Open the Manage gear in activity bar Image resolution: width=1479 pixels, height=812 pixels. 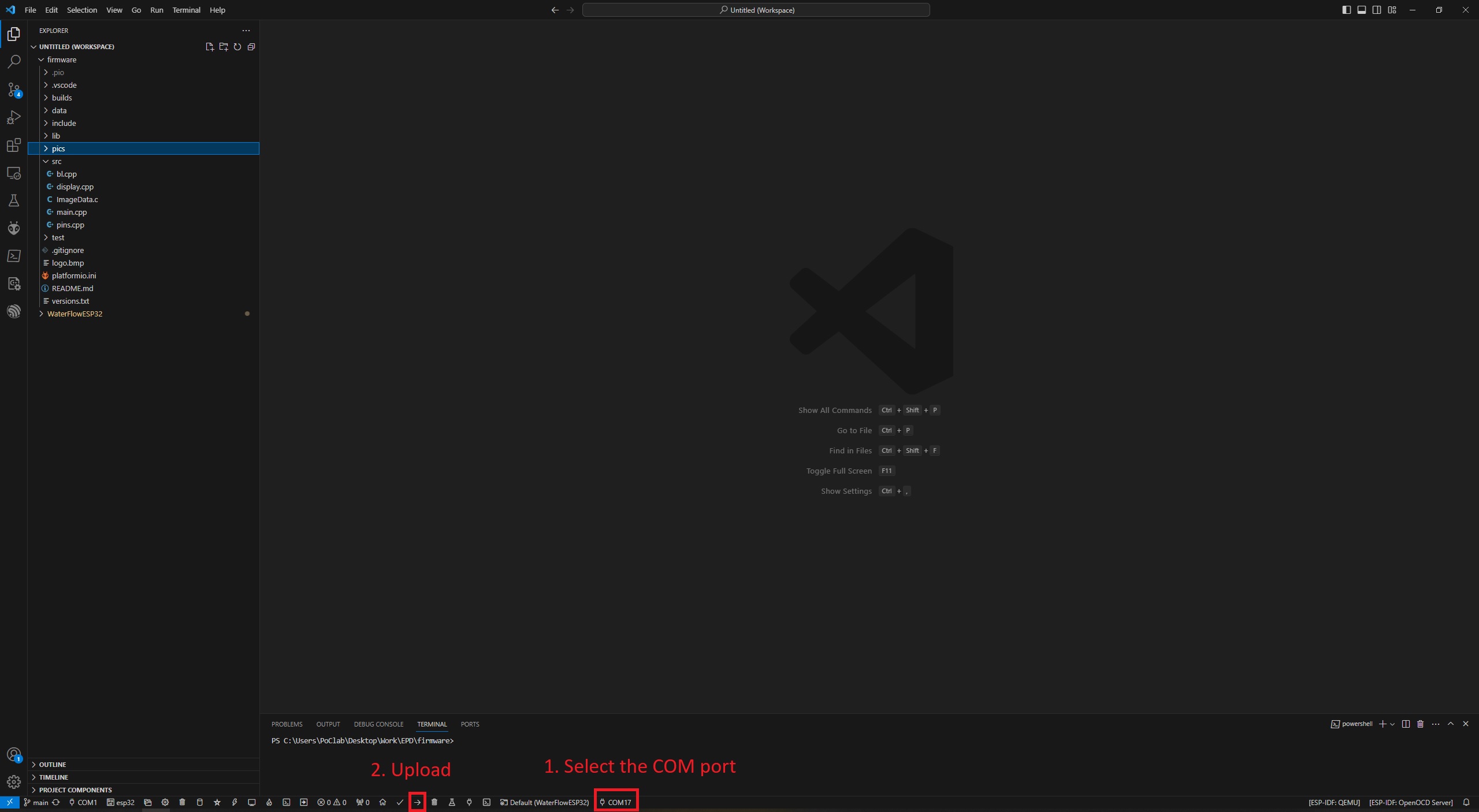(14, 782)
